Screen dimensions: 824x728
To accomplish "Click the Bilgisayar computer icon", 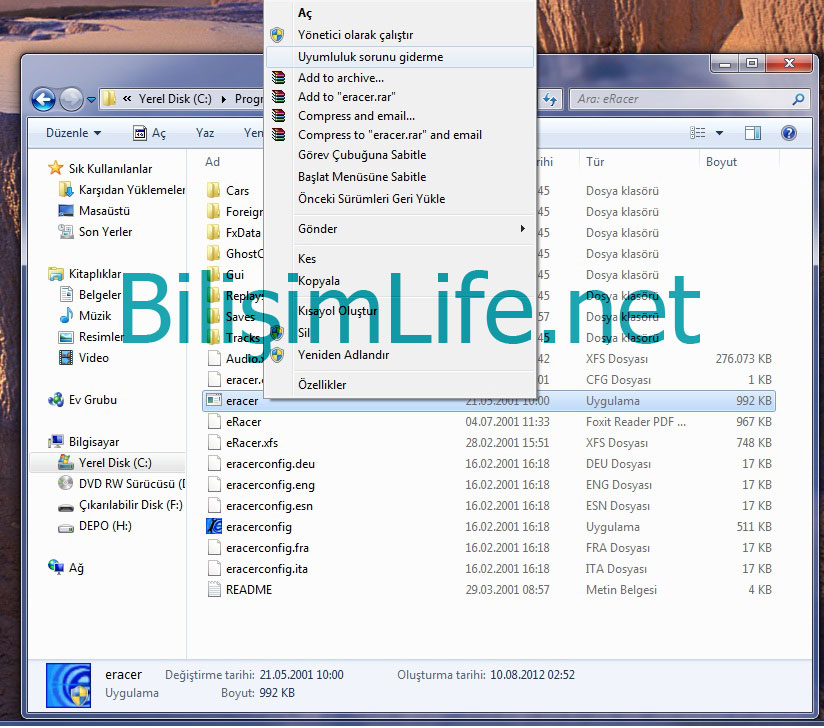I will (x=56, y=442).
